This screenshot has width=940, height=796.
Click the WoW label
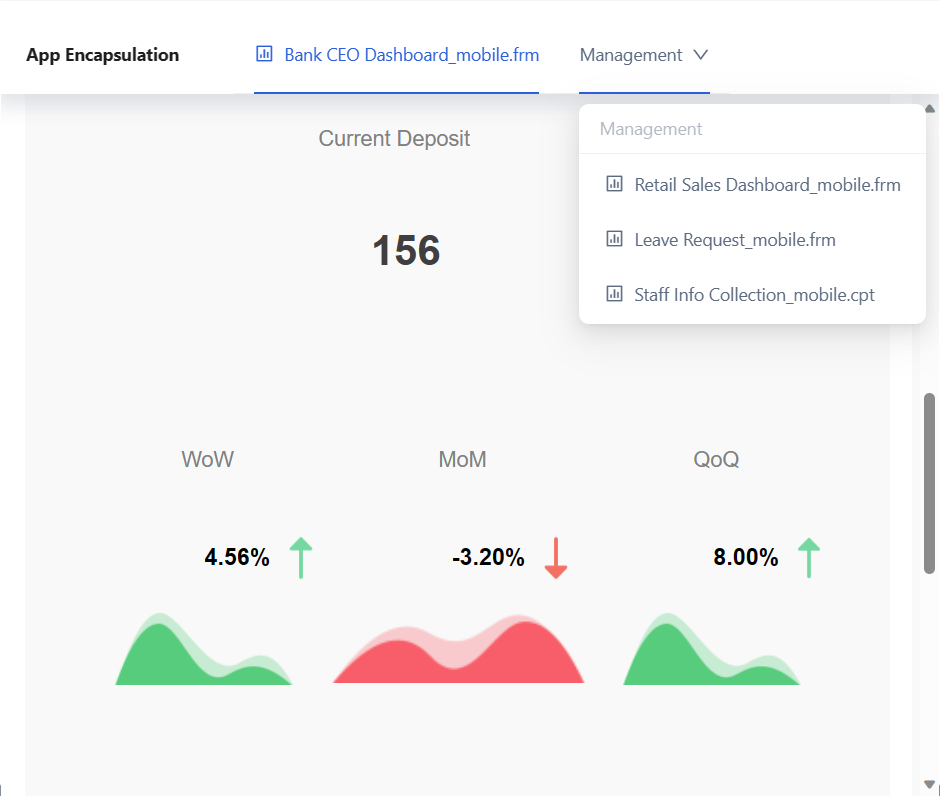click(x=207, y=460)
